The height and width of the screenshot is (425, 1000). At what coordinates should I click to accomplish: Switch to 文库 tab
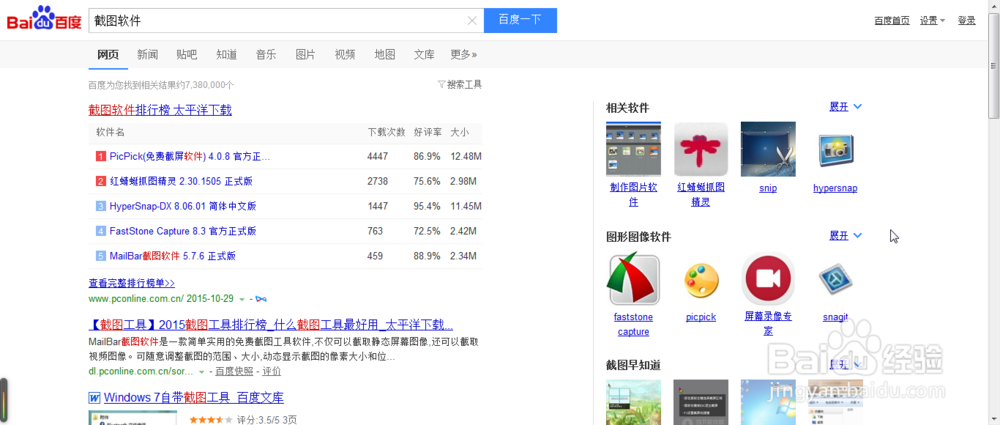click(x=424, y=54)
